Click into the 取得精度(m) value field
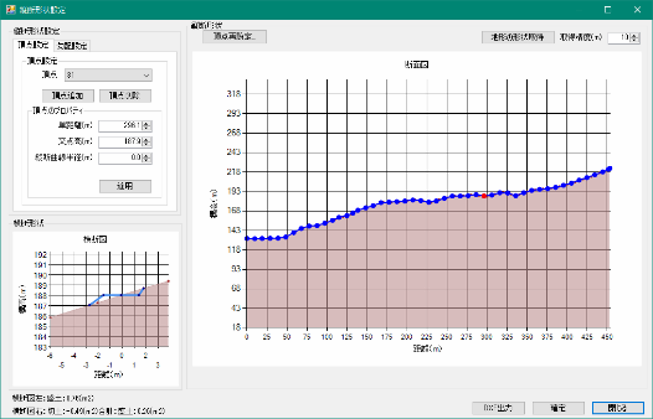This screenshot has height=419, width=653. coord(619,38)
